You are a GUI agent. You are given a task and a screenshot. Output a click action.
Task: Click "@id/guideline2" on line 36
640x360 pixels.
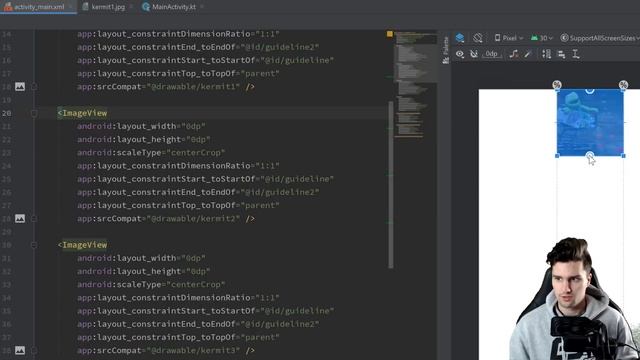point(280,324)
